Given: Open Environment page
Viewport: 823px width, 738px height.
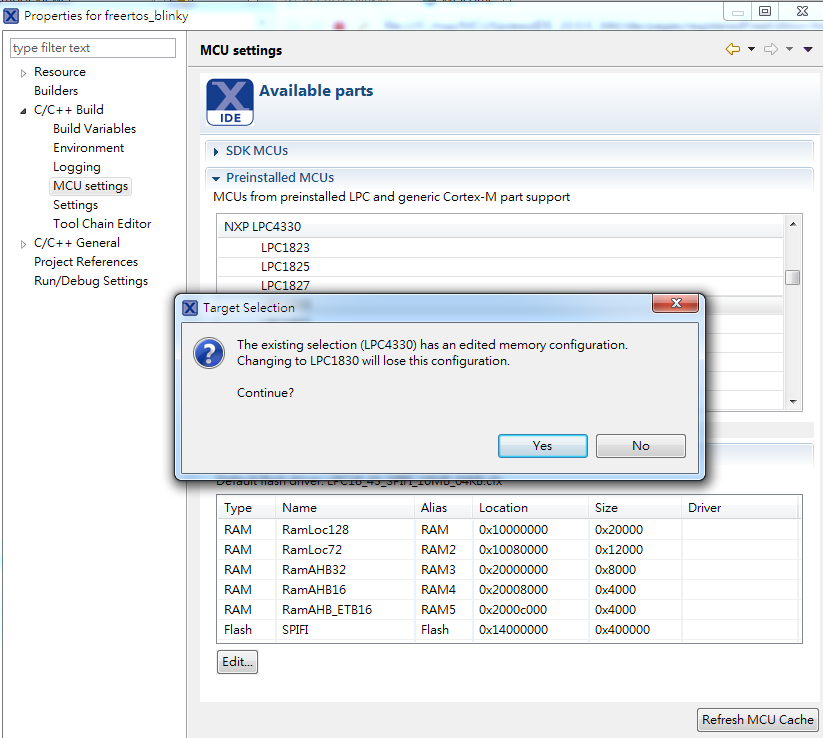Looking at the screenshot, I should pos(89,148).
